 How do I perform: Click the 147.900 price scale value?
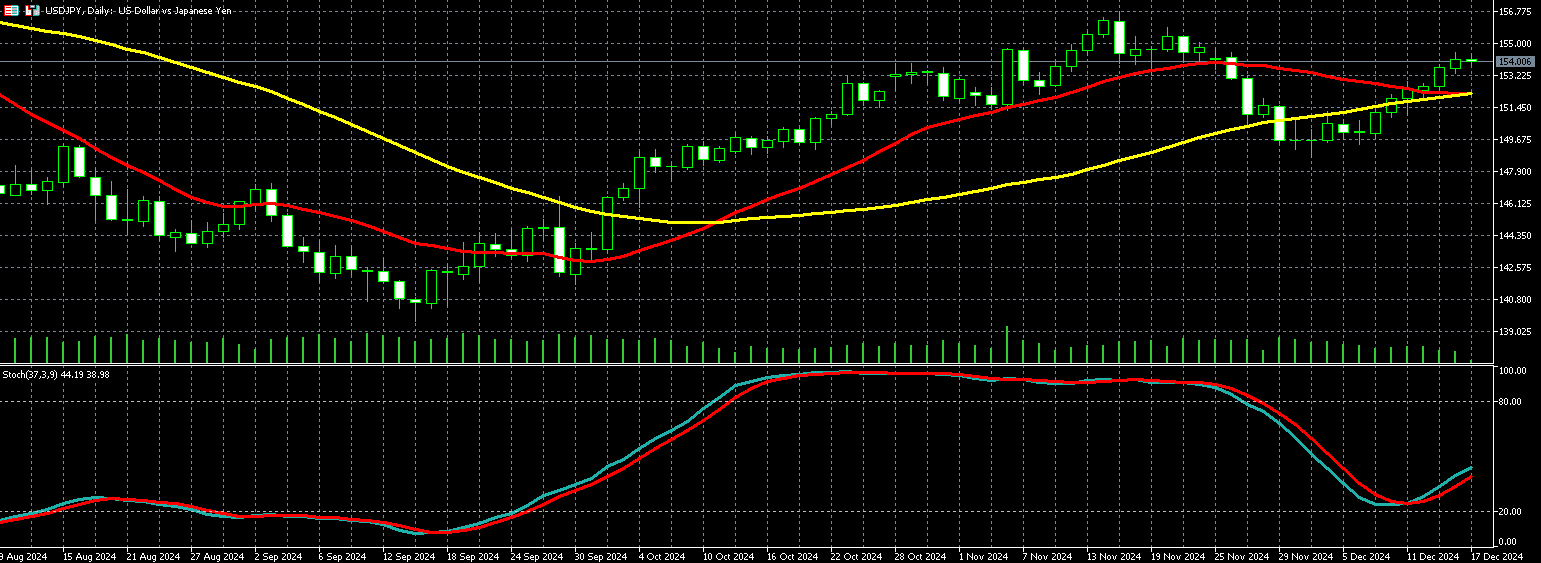(x=1515, y=172)
